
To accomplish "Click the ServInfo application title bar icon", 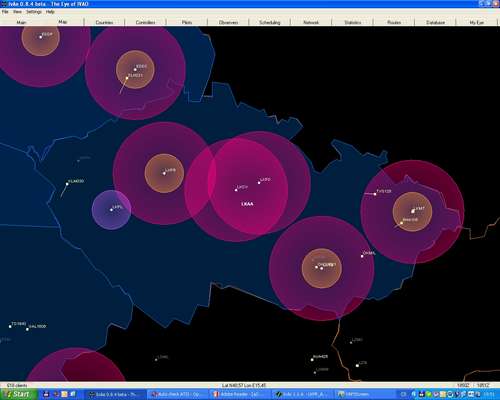I will pyautogui.click(x=4, y=4).
